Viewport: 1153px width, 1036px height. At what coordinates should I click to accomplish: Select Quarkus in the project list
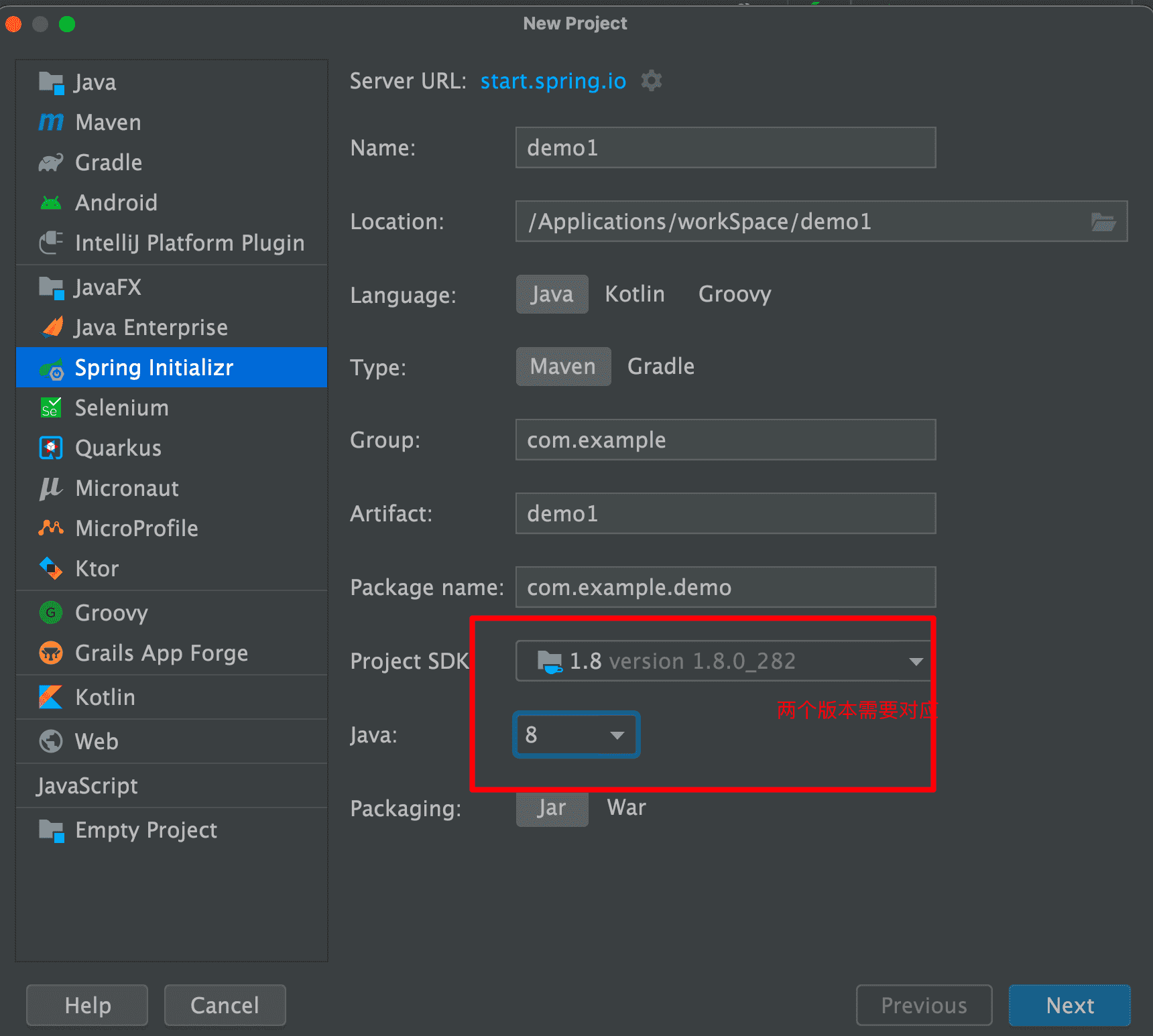172,448
